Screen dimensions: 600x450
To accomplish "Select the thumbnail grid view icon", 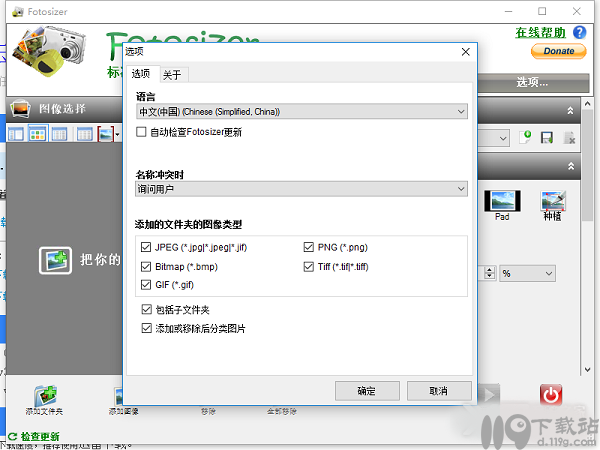I will tap(38, 134).
